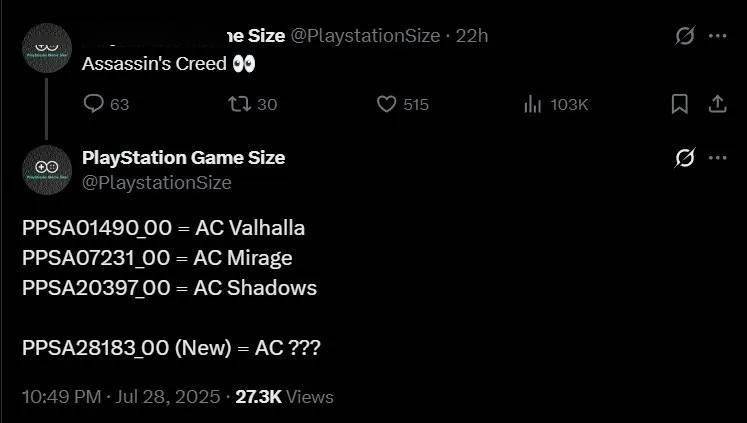The width and height of the screenshot is (747, 423).
Task: Open the 10:49 PM Jul 28, 2025 timestamp
Action: pos(121,397)
